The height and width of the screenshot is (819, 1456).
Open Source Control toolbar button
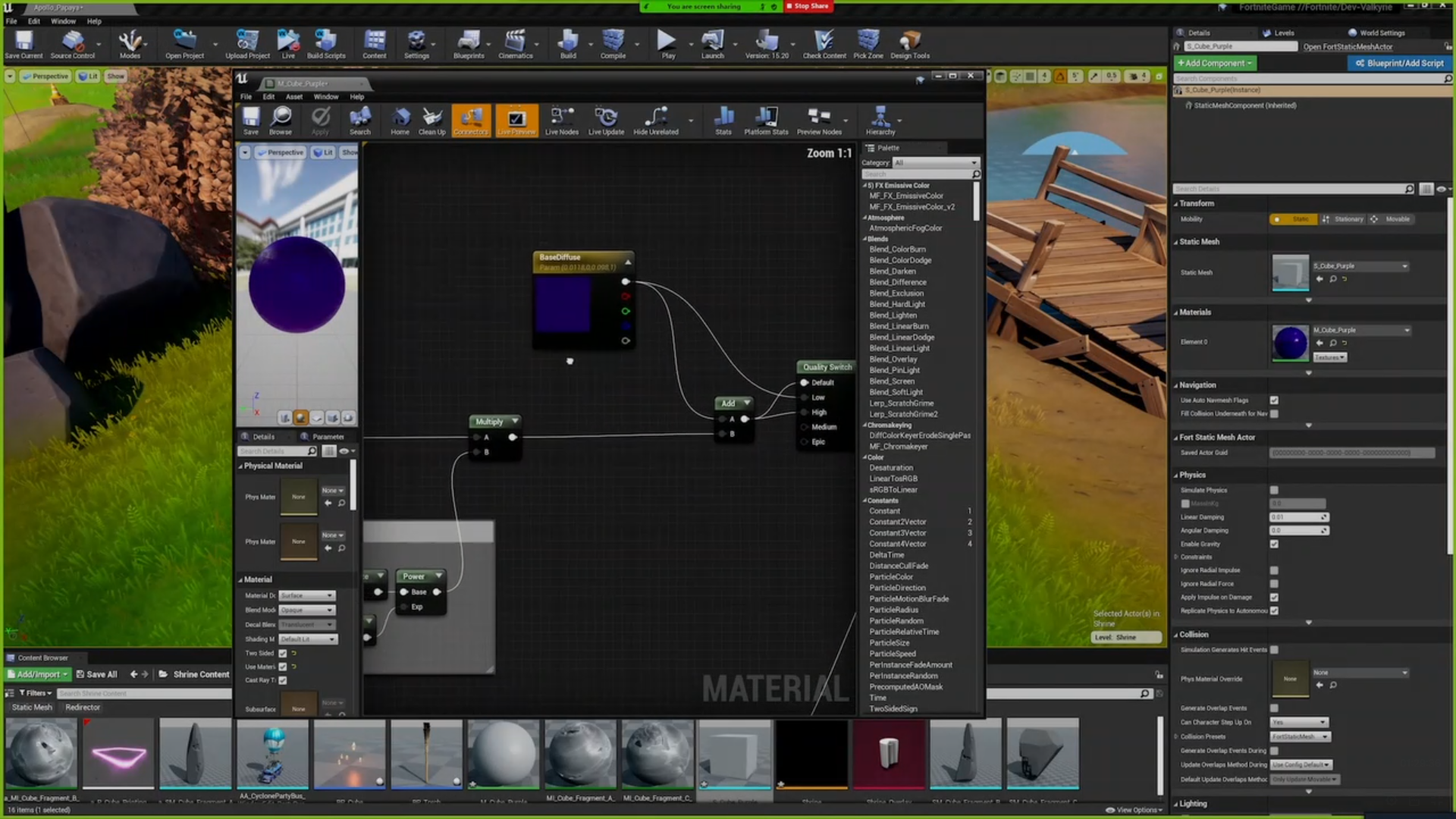73,45
